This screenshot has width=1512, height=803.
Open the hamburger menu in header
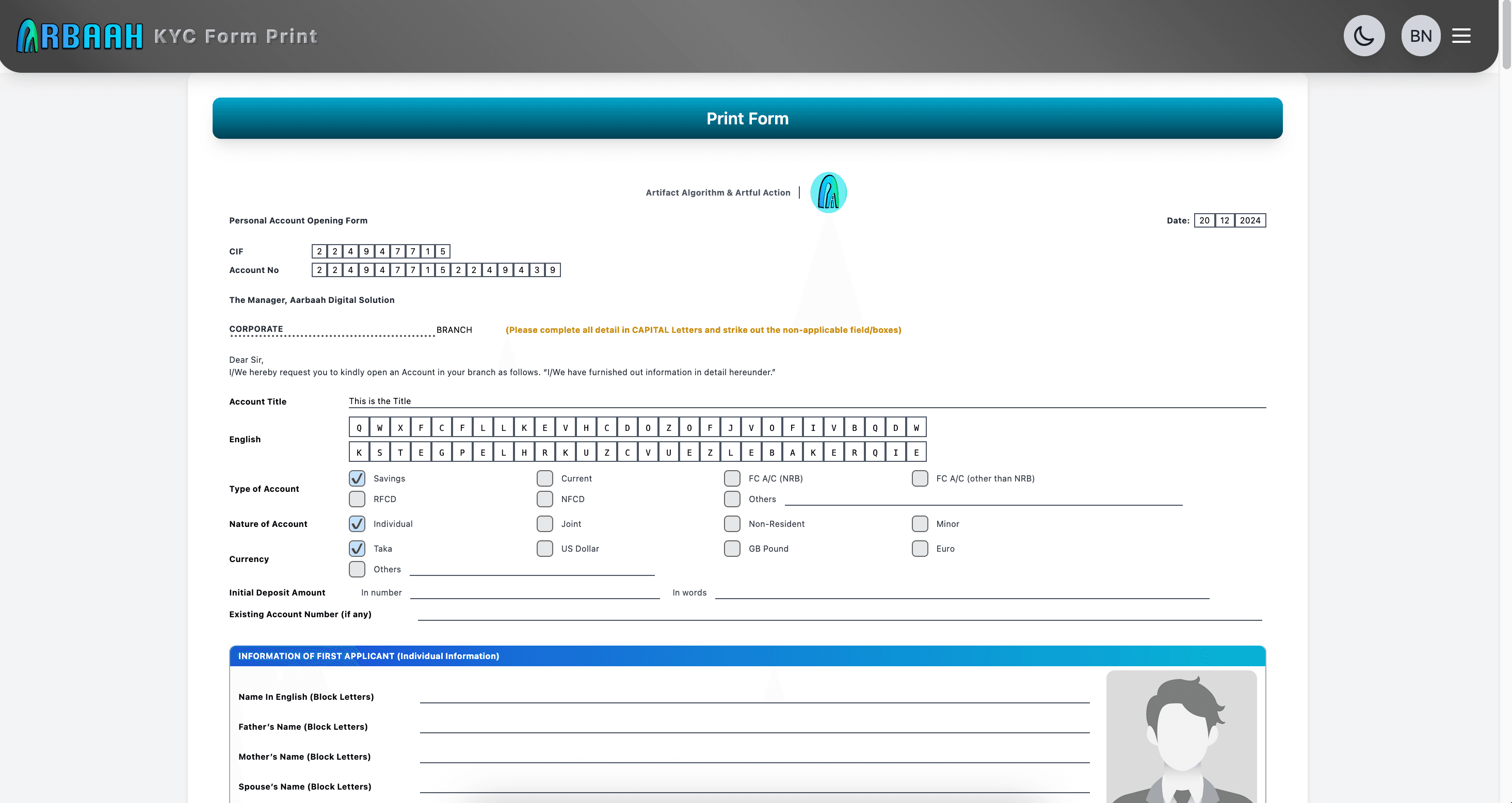pyautogui.click(x=1461, y=36)
